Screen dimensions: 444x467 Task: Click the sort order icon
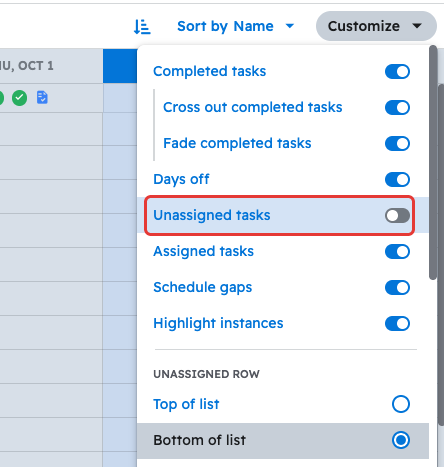click(x=142, y=27)
